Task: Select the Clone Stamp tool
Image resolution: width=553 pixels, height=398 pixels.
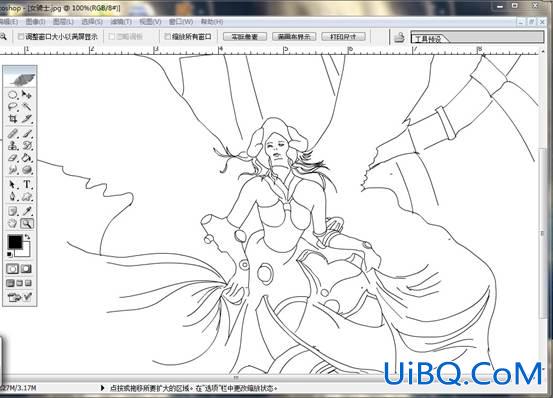Action: tap(13, 145)
